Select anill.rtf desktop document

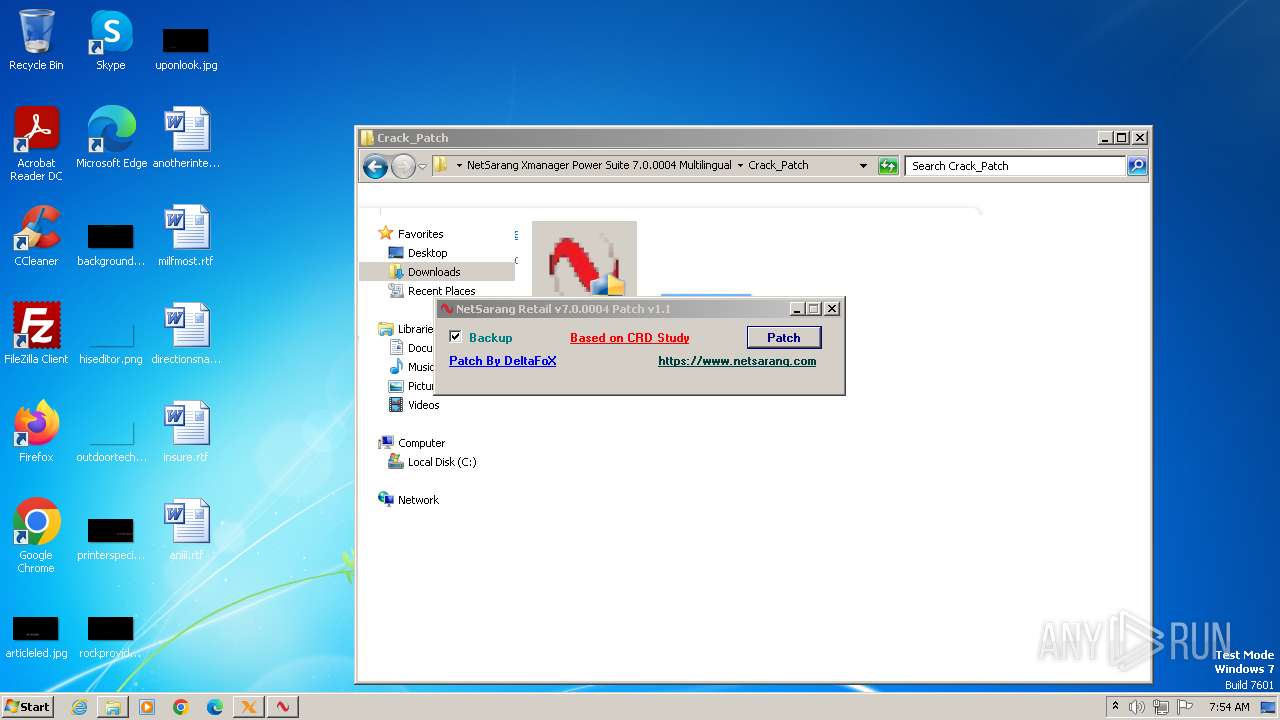[x=186, y=530]
